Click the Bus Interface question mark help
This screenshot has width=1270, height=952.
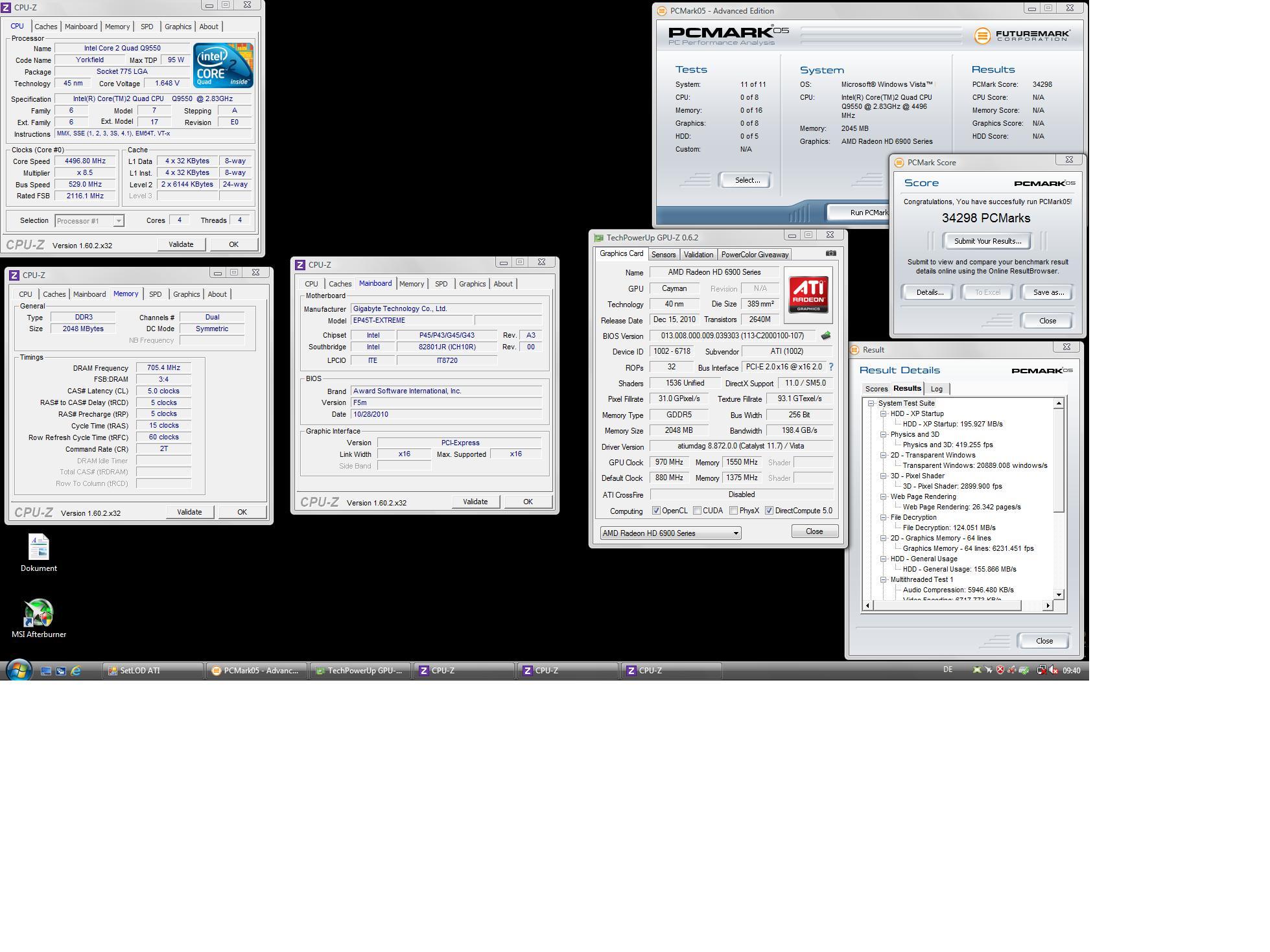coord(830,367)
